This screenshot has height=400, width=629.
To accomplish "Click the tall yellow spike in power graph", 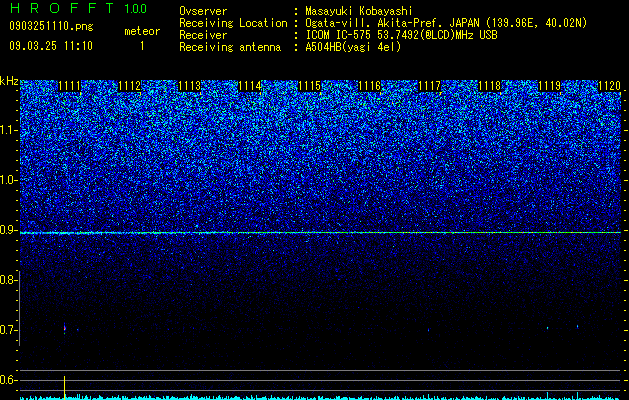I will (65, 387).
